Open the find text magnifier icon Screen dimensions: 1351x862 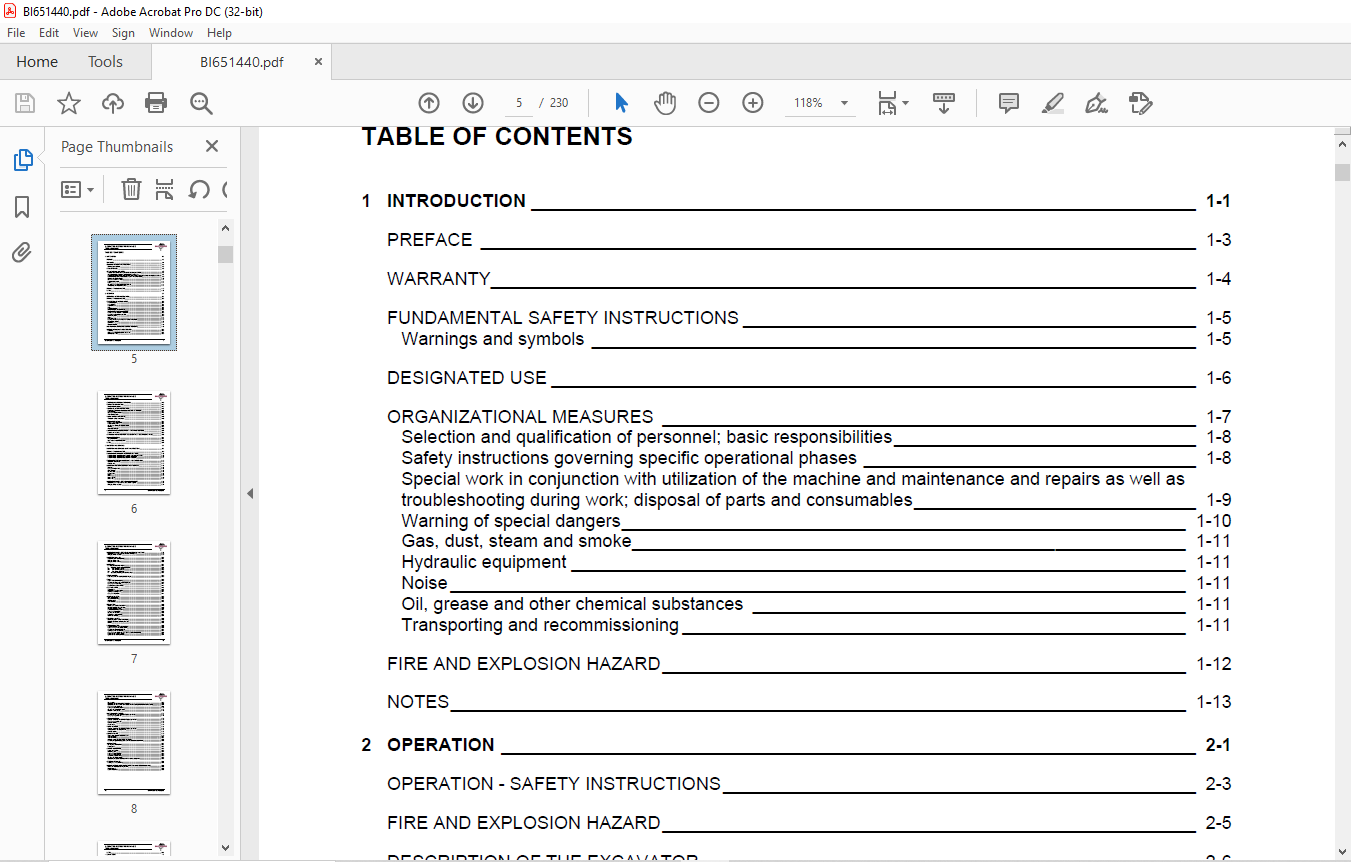201,103
